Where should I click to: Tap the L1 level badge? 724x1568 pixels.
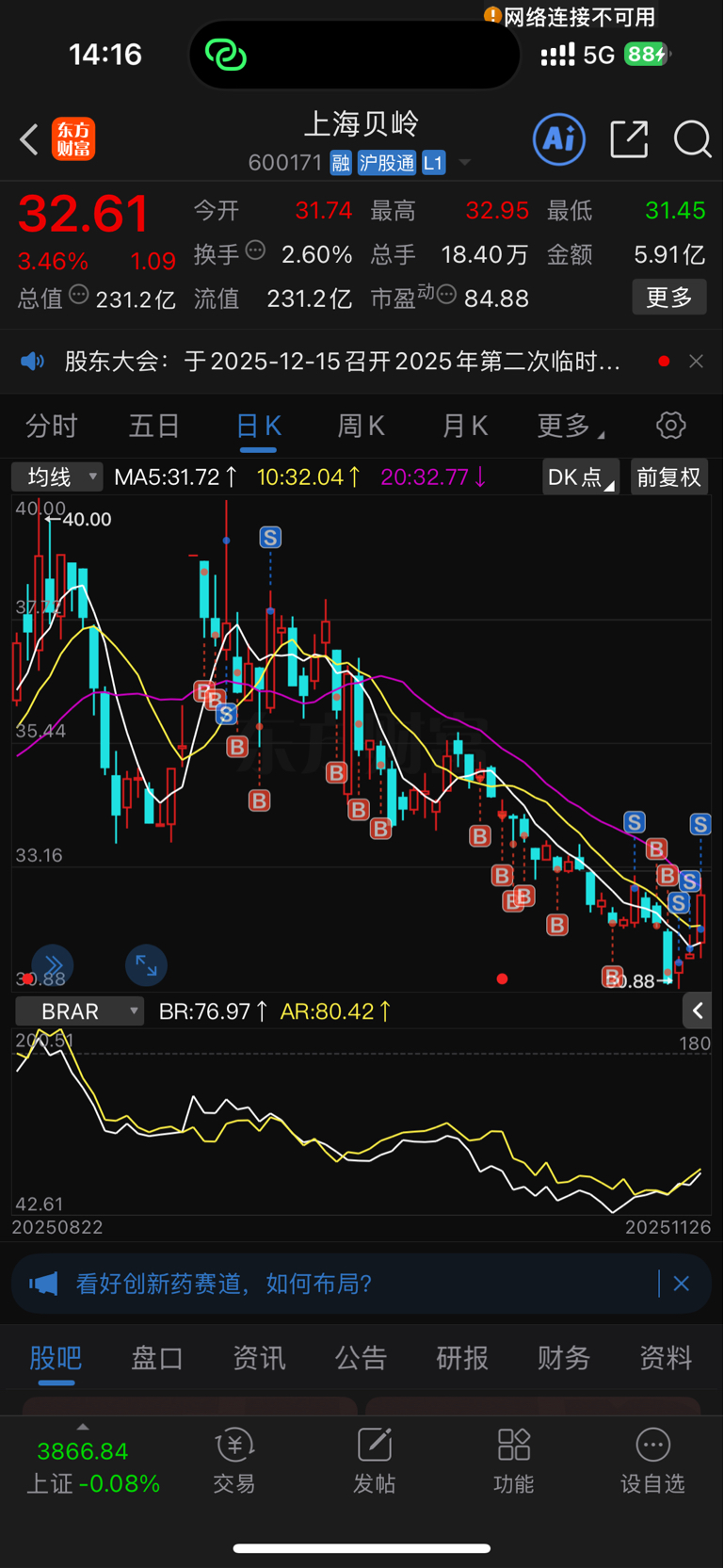tap(433, 163)
